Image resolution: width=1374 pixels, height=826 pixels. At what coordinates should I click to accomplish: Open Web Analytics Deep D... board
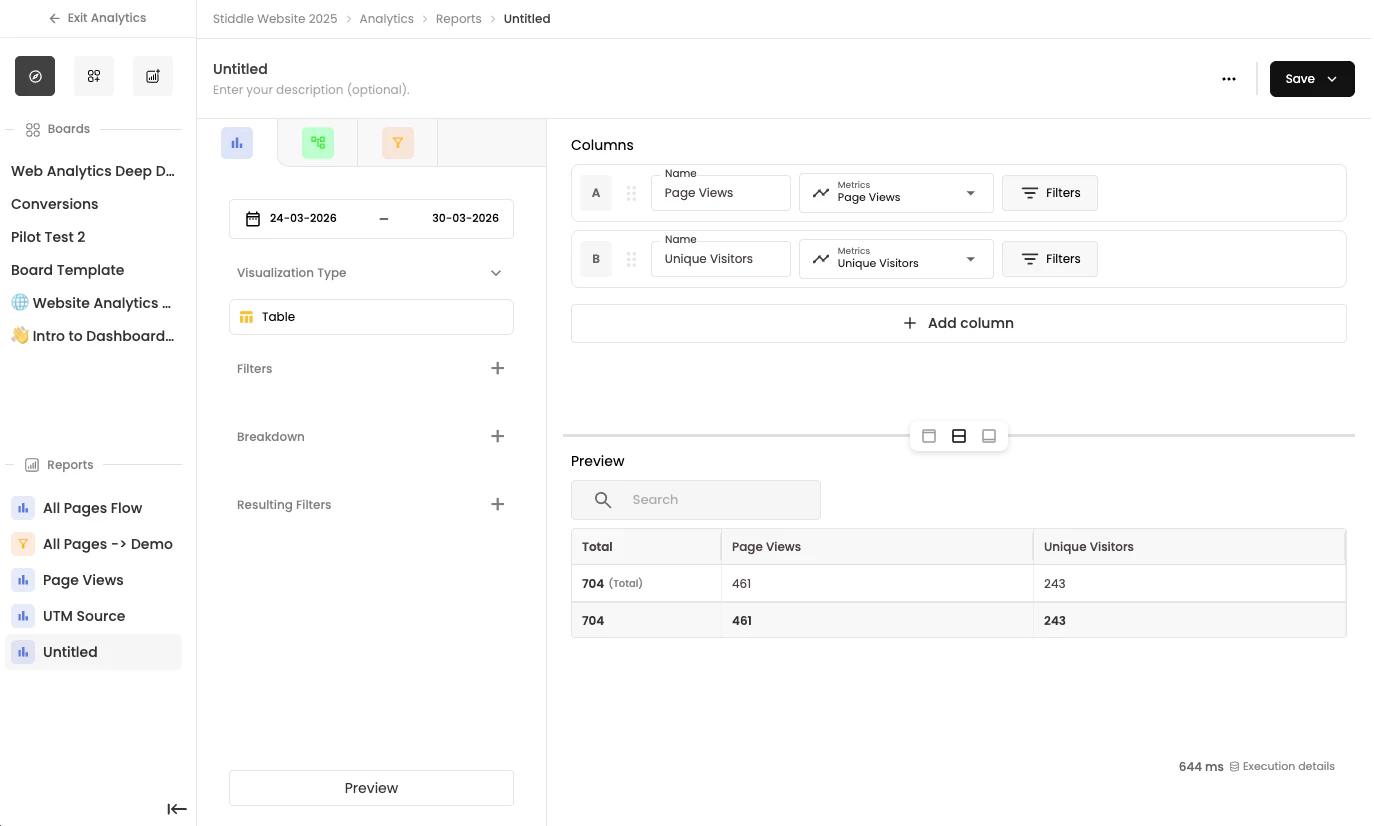tap(93, 171)
